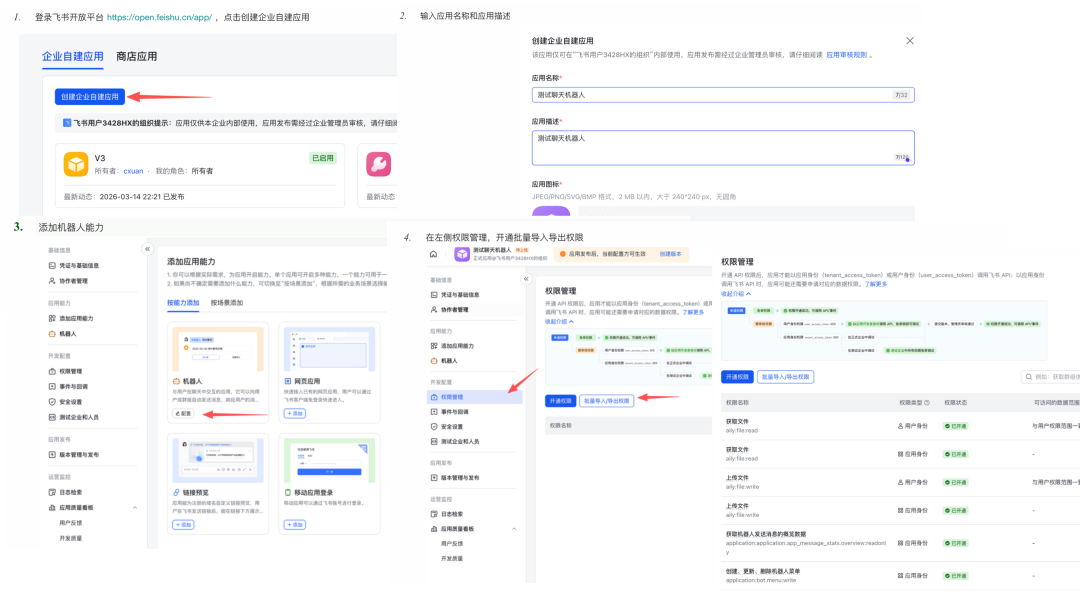Collapse 应用质量看板 chevron in step 3's sidebar

coord(135,507)
